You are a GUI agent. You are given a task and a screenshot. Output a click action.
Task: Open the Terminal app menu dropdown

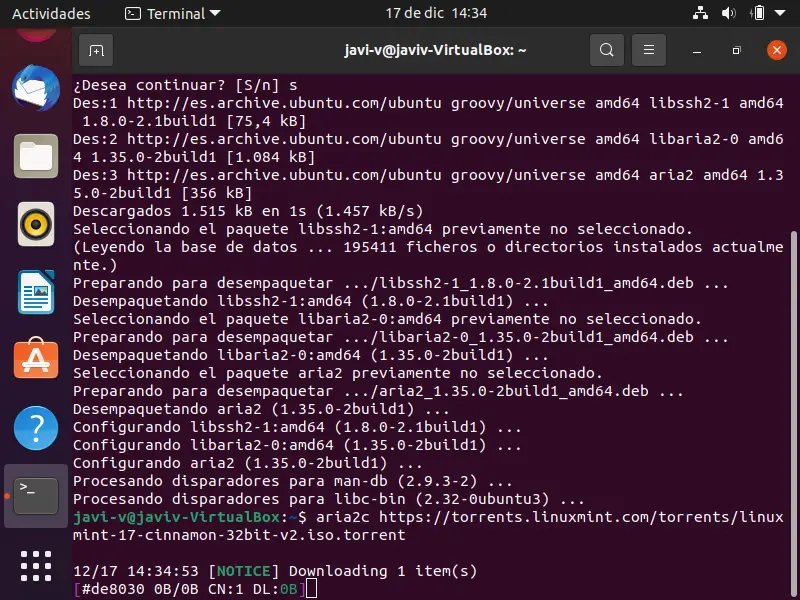coord(173,13)
